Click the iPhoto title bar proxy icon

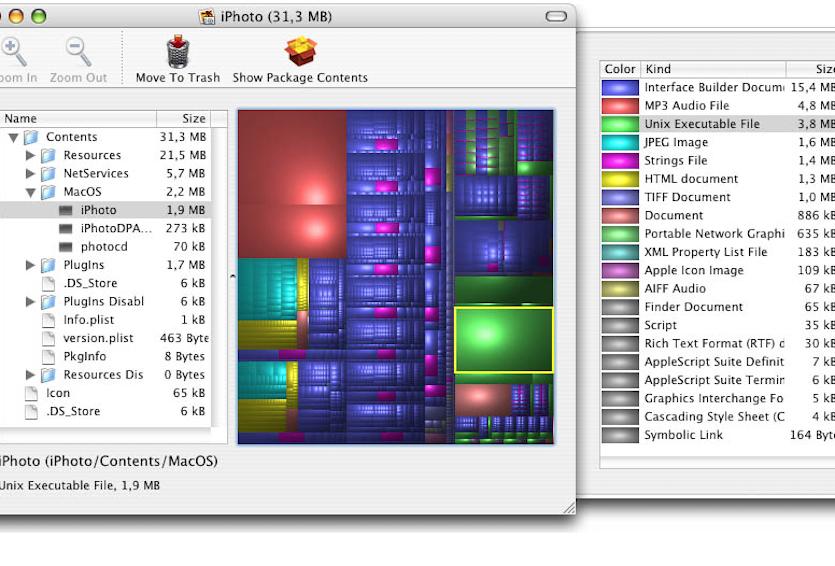coord(207,17)
